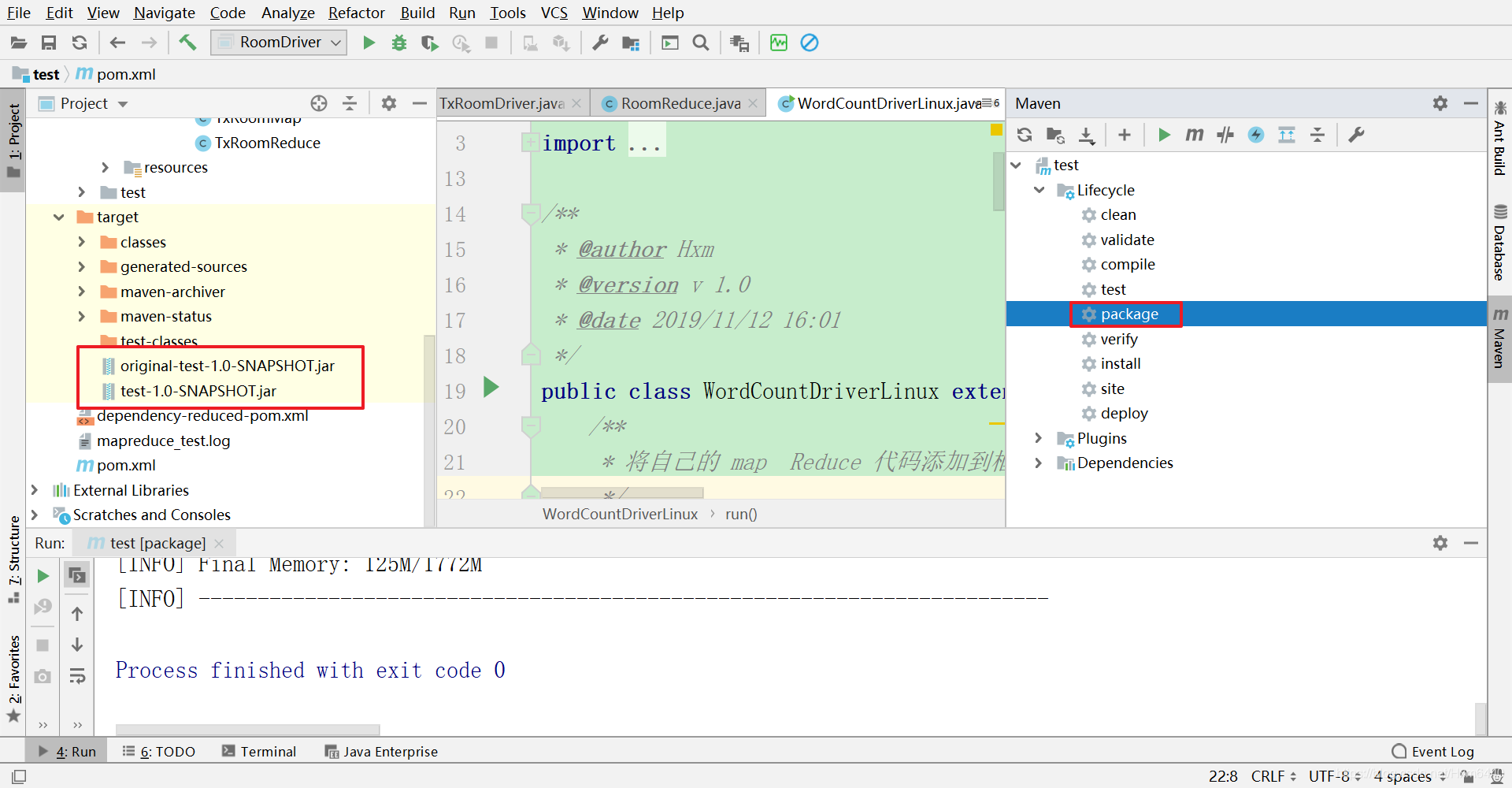Open the Terminal tool window
This screenshot has width=1512, height=788.
pos(259,751)
